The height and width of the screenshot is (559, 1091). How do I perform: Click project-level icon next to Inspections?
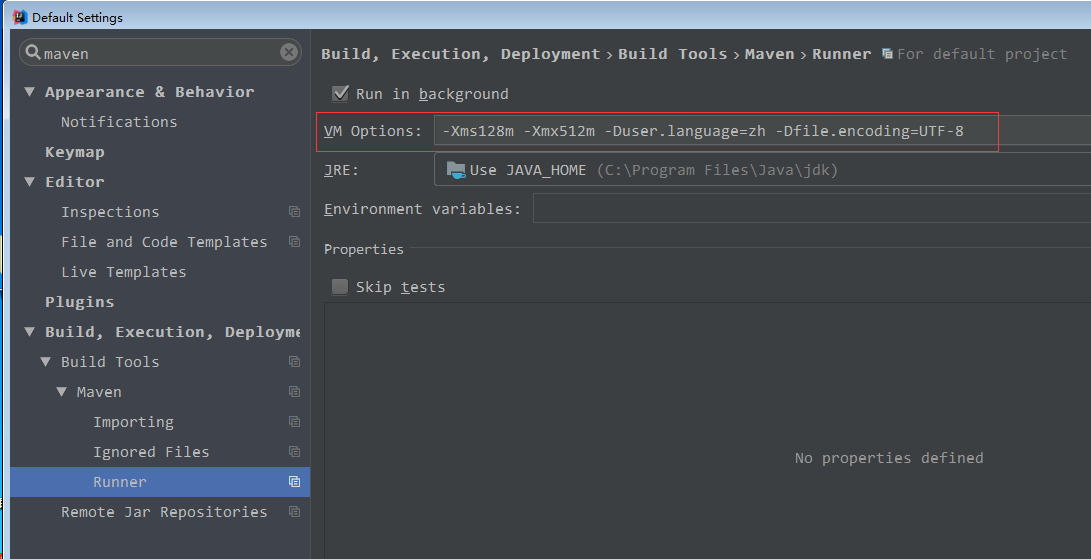click(x=294, y=212)
